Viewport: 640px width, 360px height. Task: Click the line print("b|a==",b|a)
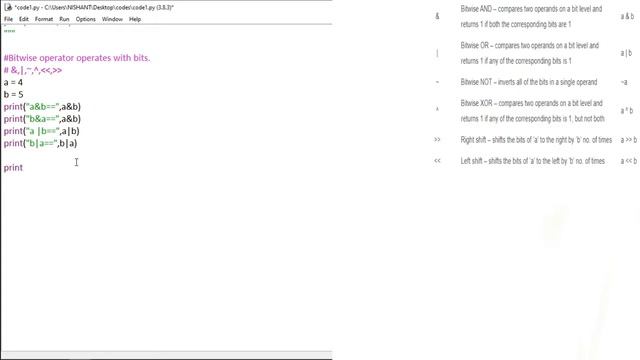(40, 144)
